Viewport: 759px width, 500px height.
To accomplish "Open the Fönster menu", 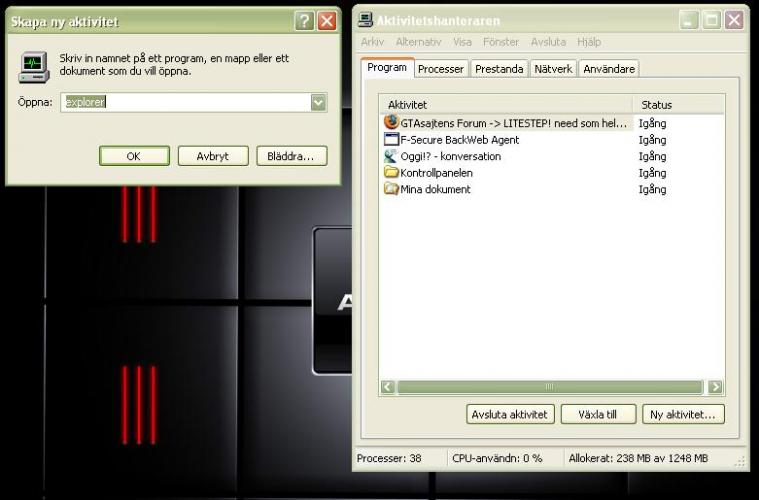I will 501,42.
